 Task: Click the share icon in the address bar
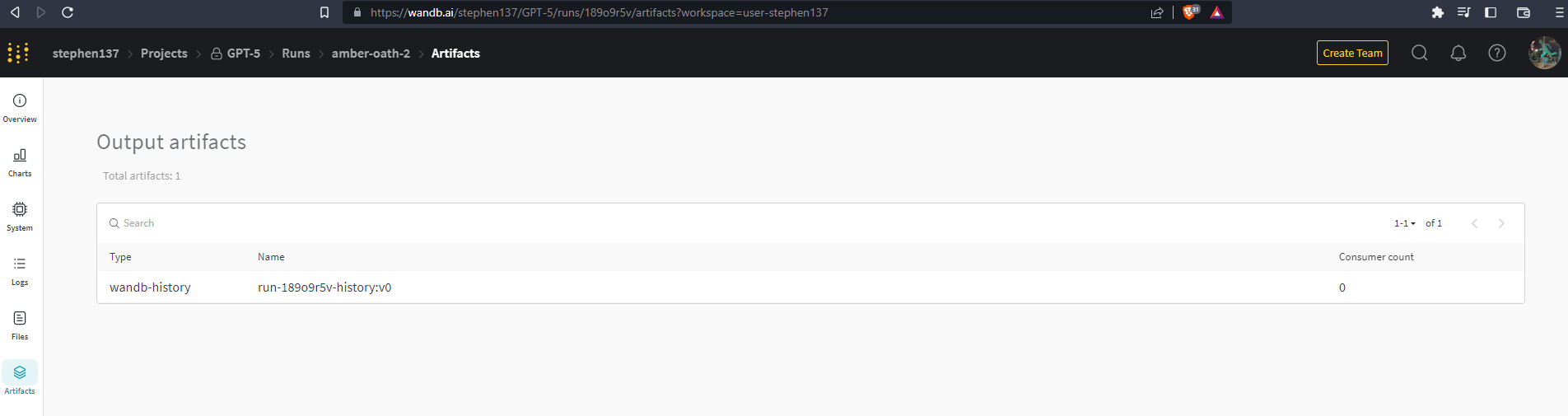(x=1157, y=12)
